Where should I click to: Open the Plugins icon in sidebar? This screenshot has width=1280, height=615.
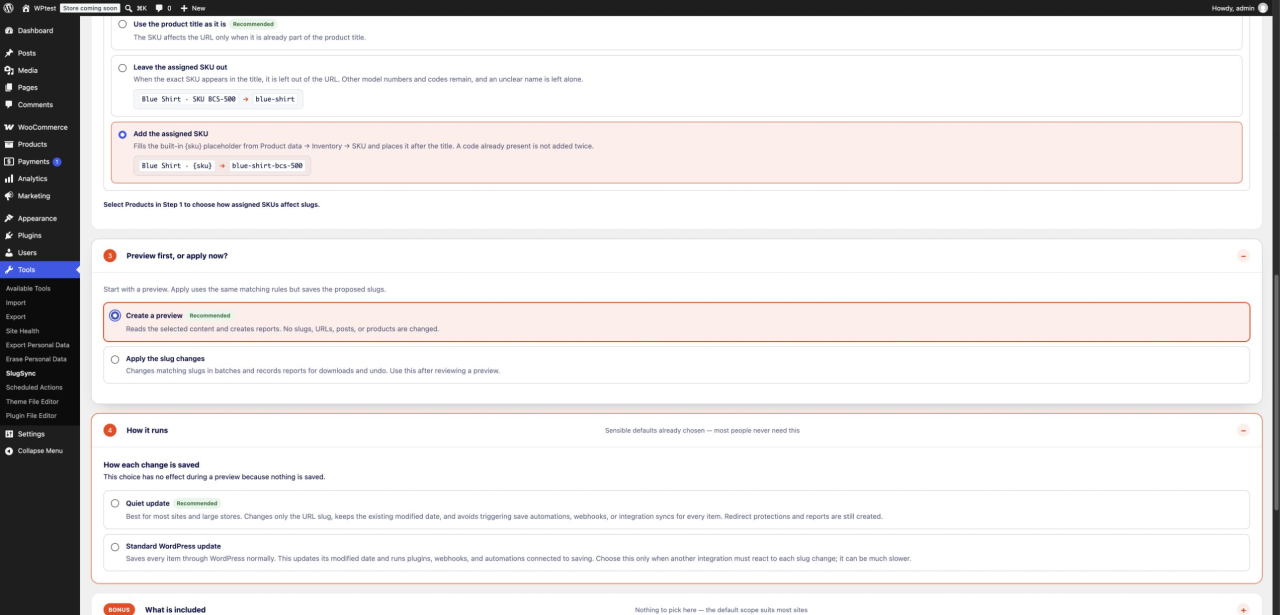tap(9, 235)
